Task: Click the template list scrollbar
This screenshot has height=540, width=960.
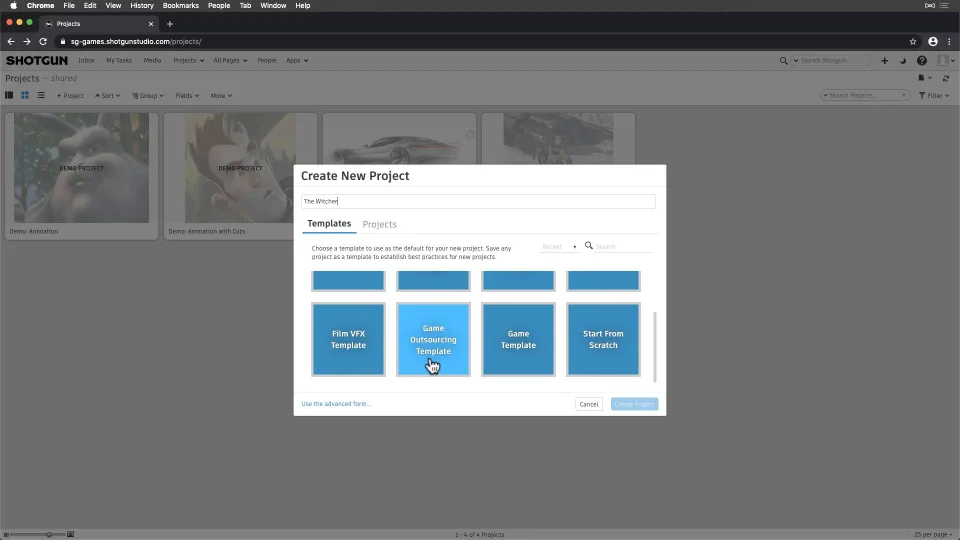Action: (654, 347)
